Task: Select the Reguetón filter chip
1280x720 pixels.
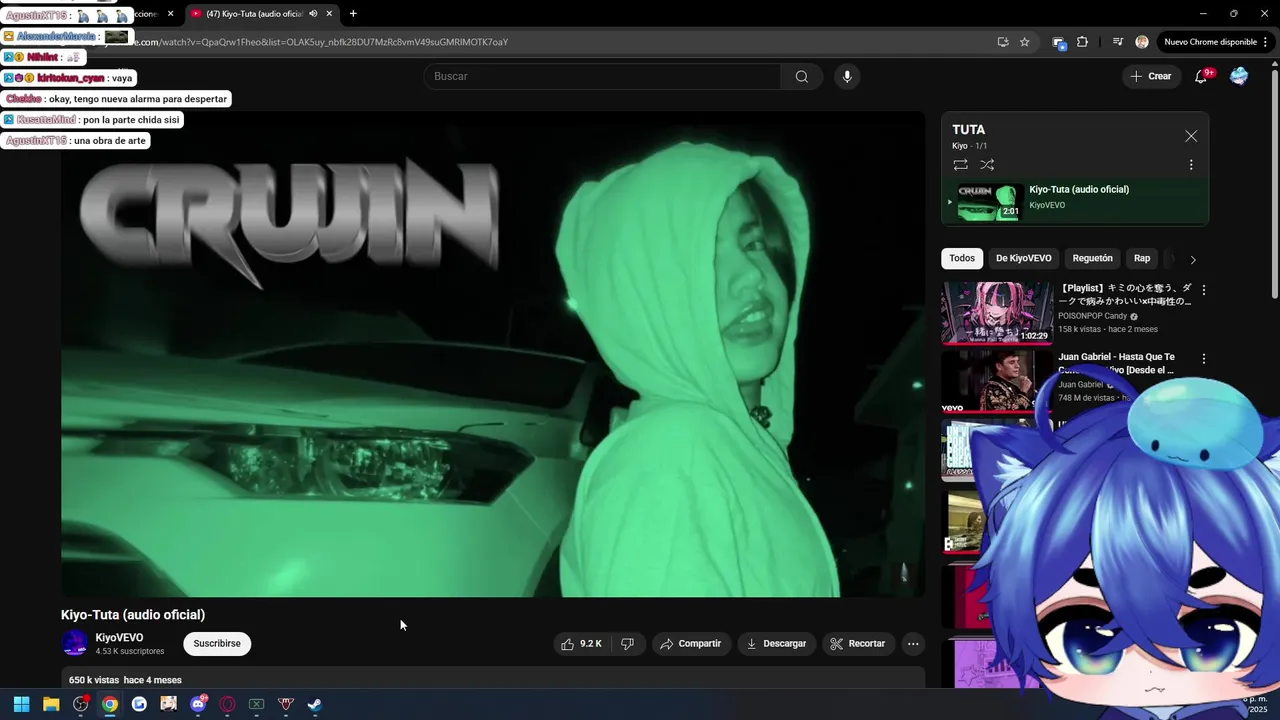Action: (1092, 258)
